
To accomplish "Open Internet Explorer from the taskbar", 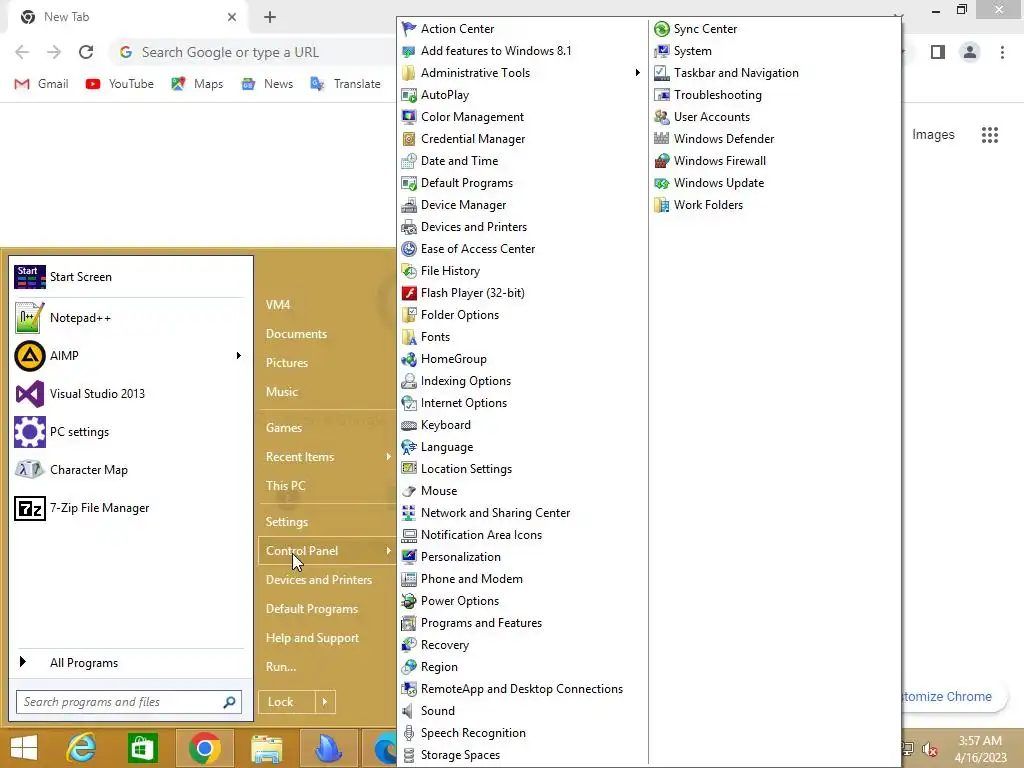I will click(82, 748).
